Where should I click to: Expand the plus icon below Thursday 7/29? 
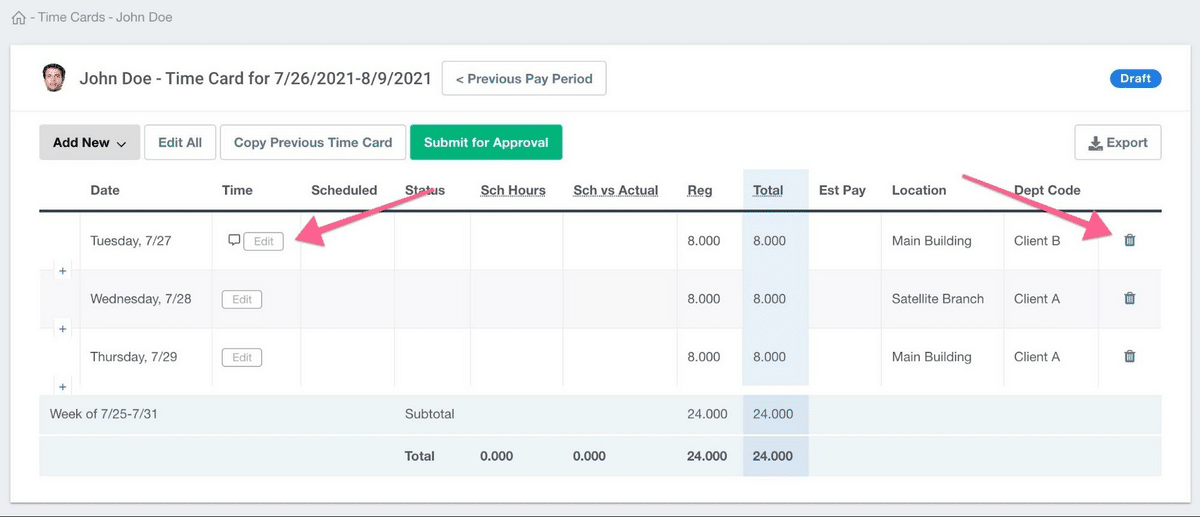pyautogui.click(x=62, y=387)
